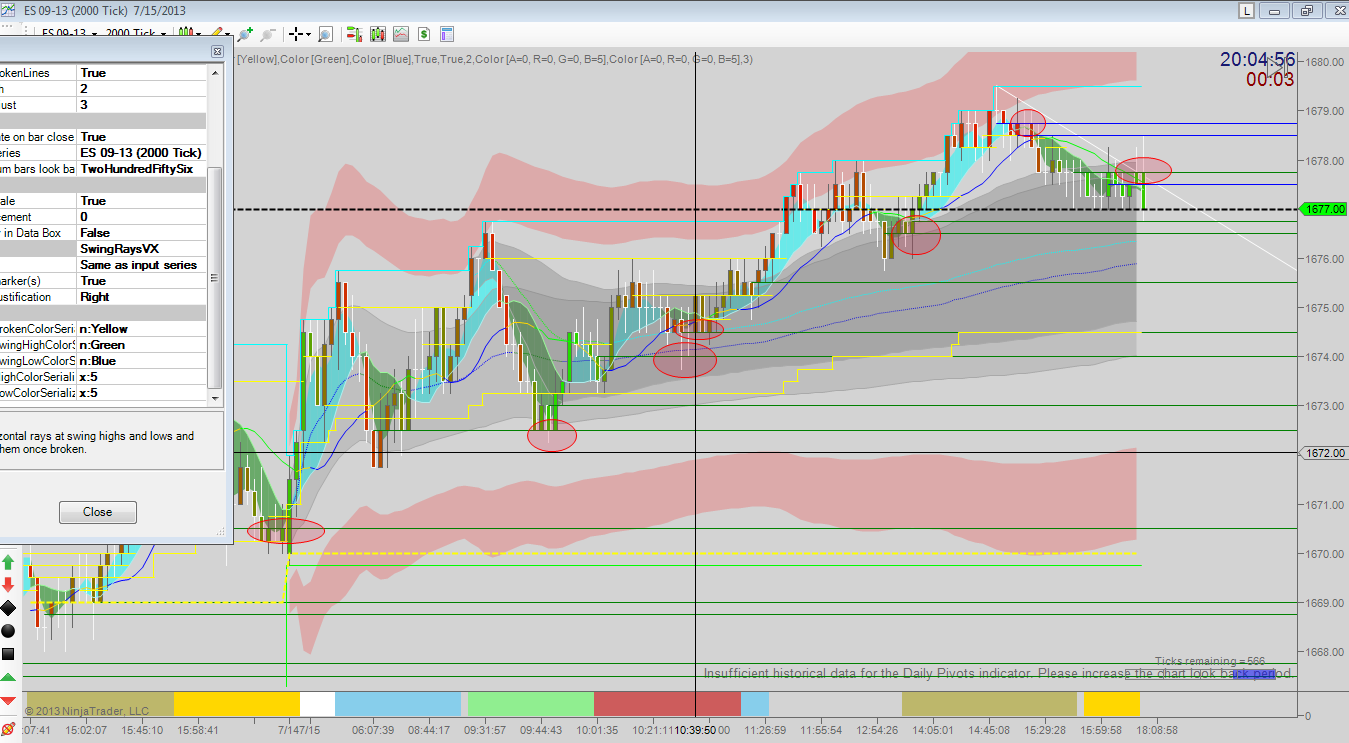Select the red triangle down drawing tool
This screenshot has height=743, width=1349.
[x=8, y=700]
